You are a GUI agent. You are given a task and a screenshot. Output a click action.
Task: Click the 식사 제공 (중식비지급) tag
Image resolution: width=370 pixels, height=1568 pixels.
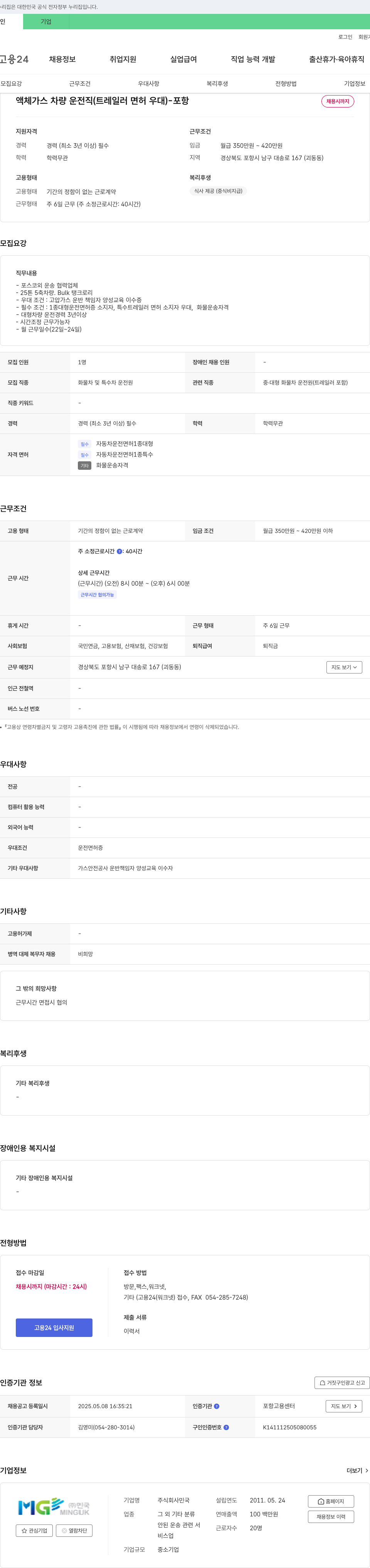click(x=218, y=191)
